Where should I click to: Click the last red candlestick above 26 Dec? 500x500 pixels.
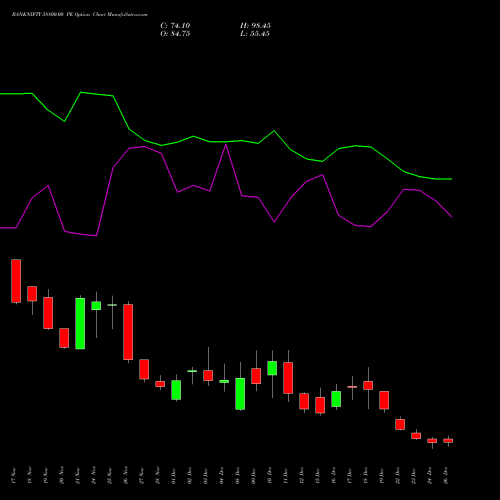coord(448,441)
